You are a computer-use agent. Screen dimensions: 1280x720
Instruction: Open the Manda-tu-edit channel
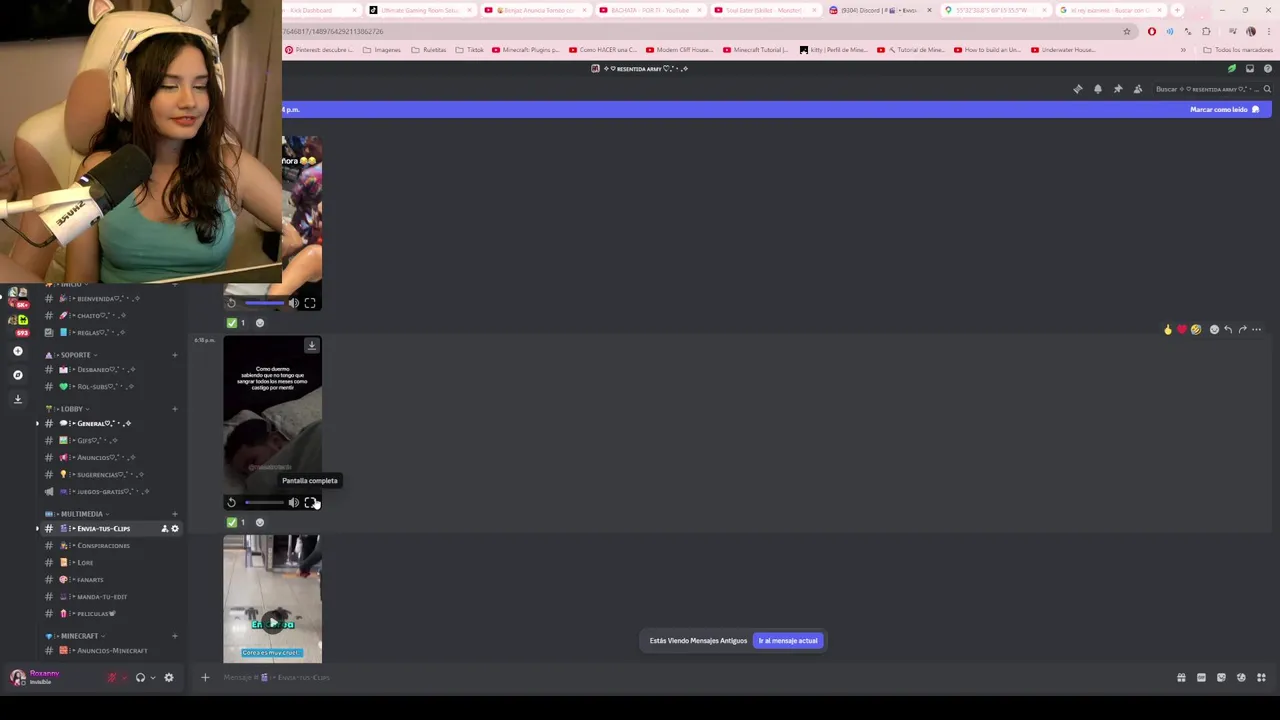coord(110,597)
